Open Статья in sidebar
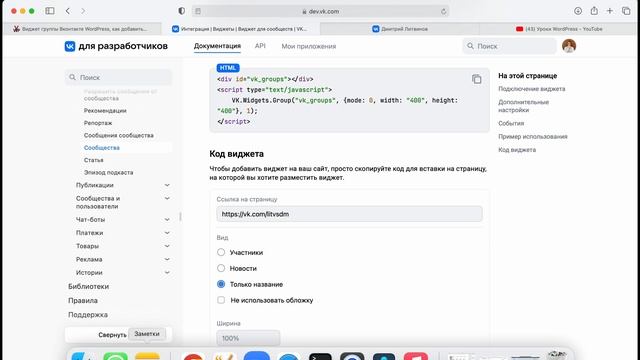Image resolution: width=640 pixels, height=360 pixels. pos(93,160)
